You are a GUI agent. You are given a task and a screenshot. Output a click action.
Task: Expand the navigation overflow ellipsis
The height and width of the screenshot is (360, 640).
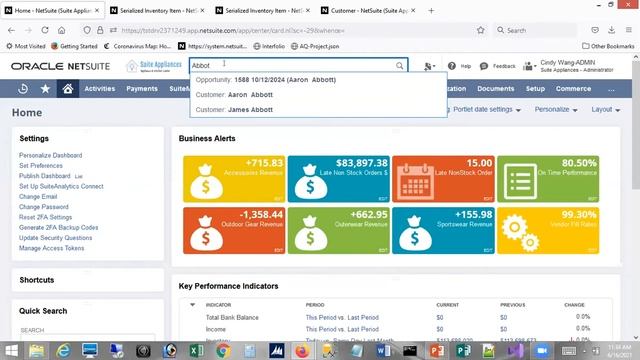pyautogui.click(x=611, y=89)
